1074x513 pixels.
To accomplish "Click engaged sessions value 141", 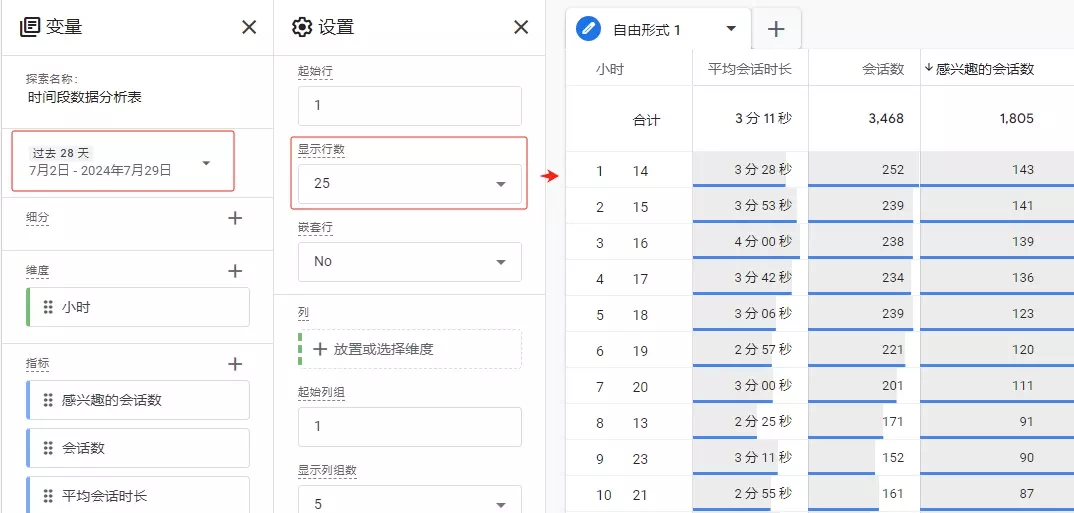I will tap(1023, 205).
